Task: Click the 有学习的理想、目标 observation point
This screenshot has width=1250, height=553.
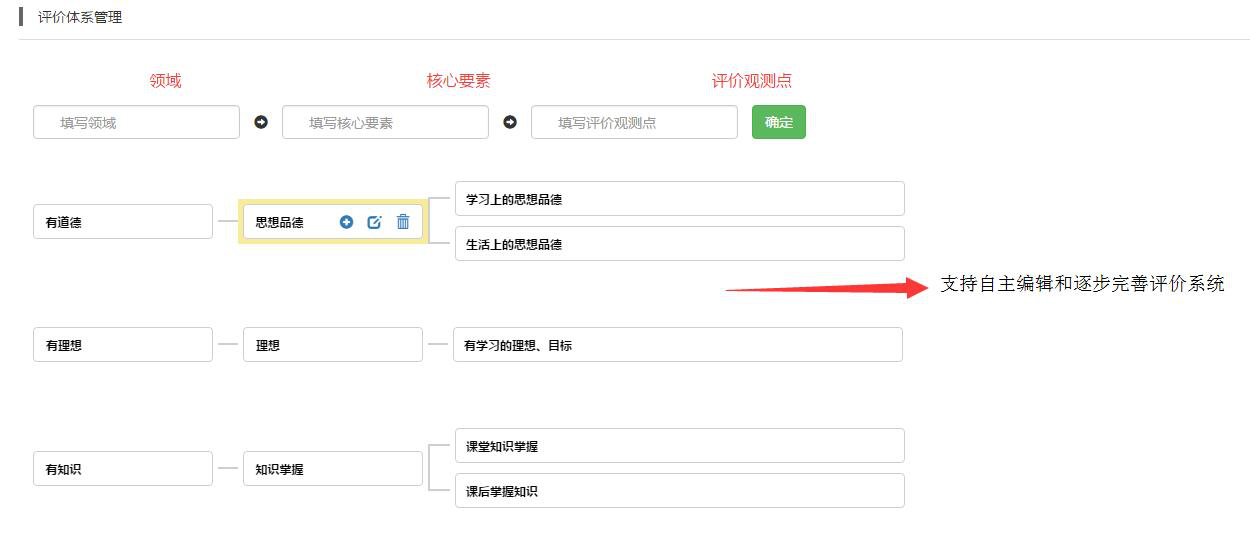Action: pyautogui.click(x=677, y=345)
